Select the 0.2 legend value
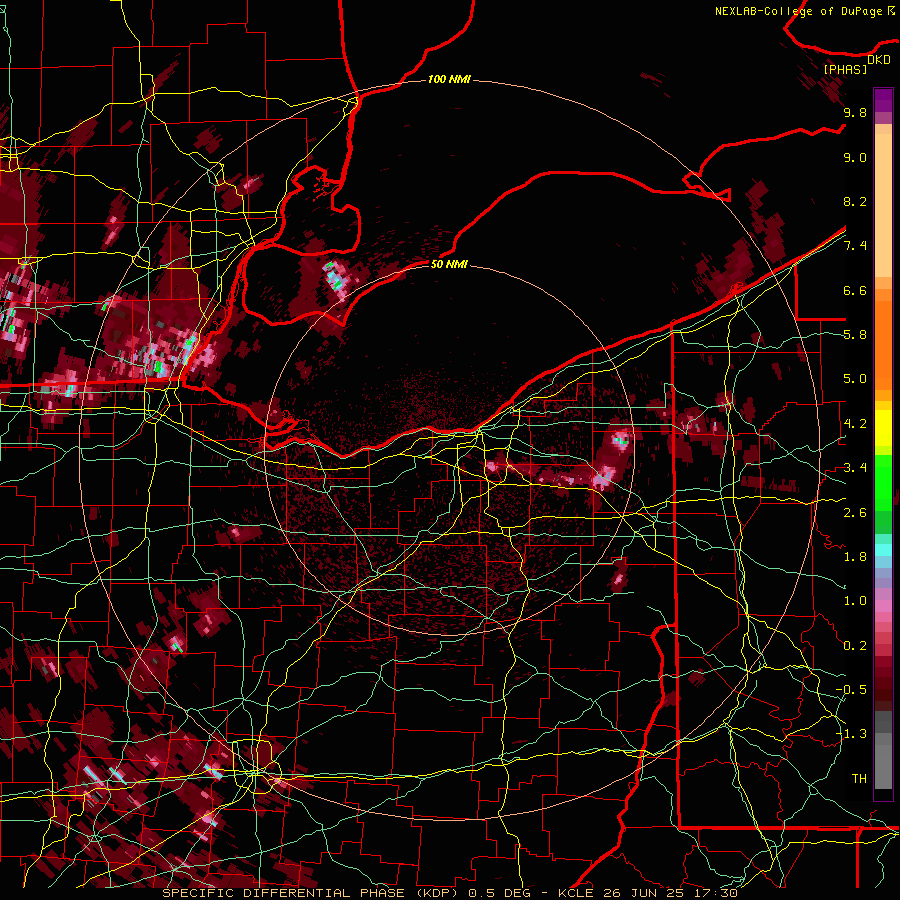The height and width of the screenshot is (900, 900). pos(855,645)
